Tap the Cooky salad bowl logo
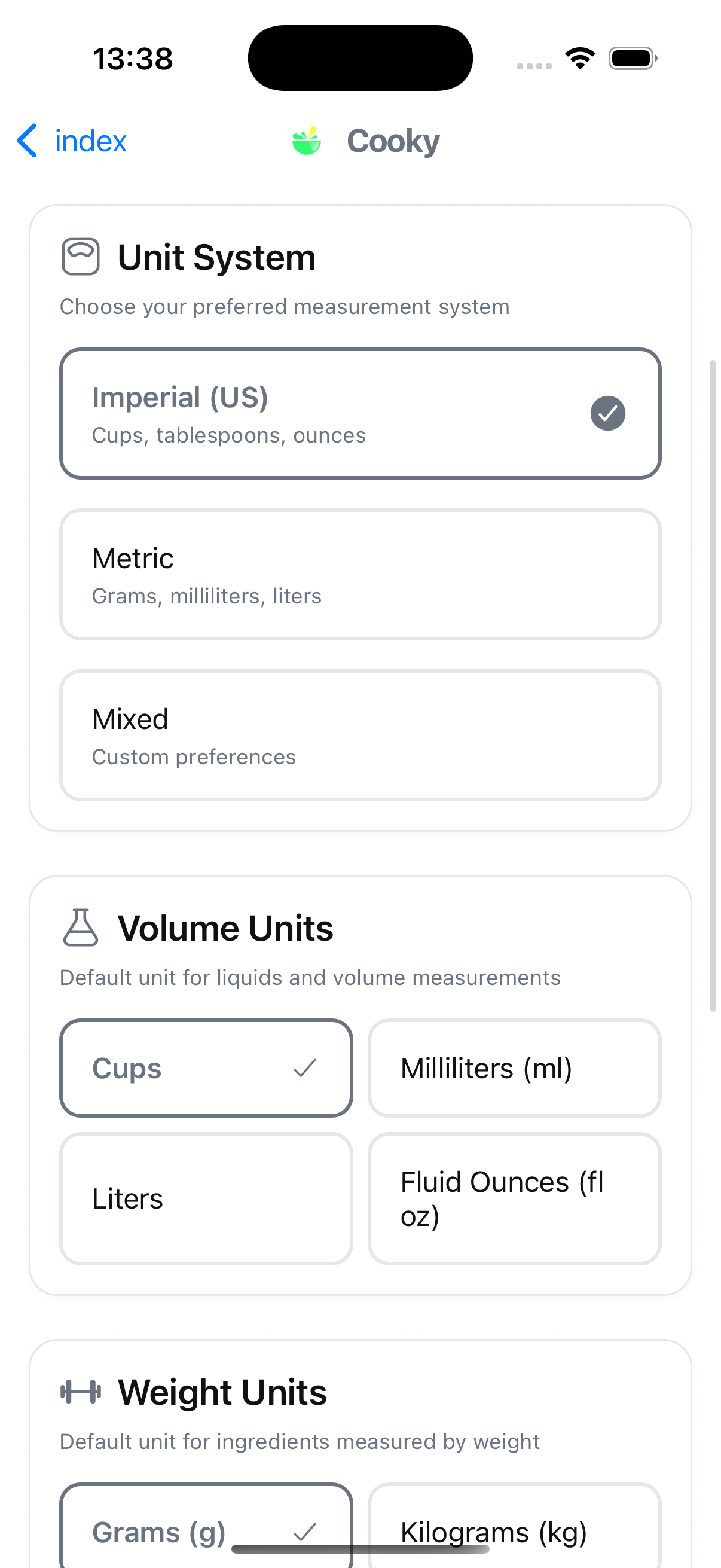Image resolution: width=721 pixels, height=1568 pixels. [x=306, y=141]
